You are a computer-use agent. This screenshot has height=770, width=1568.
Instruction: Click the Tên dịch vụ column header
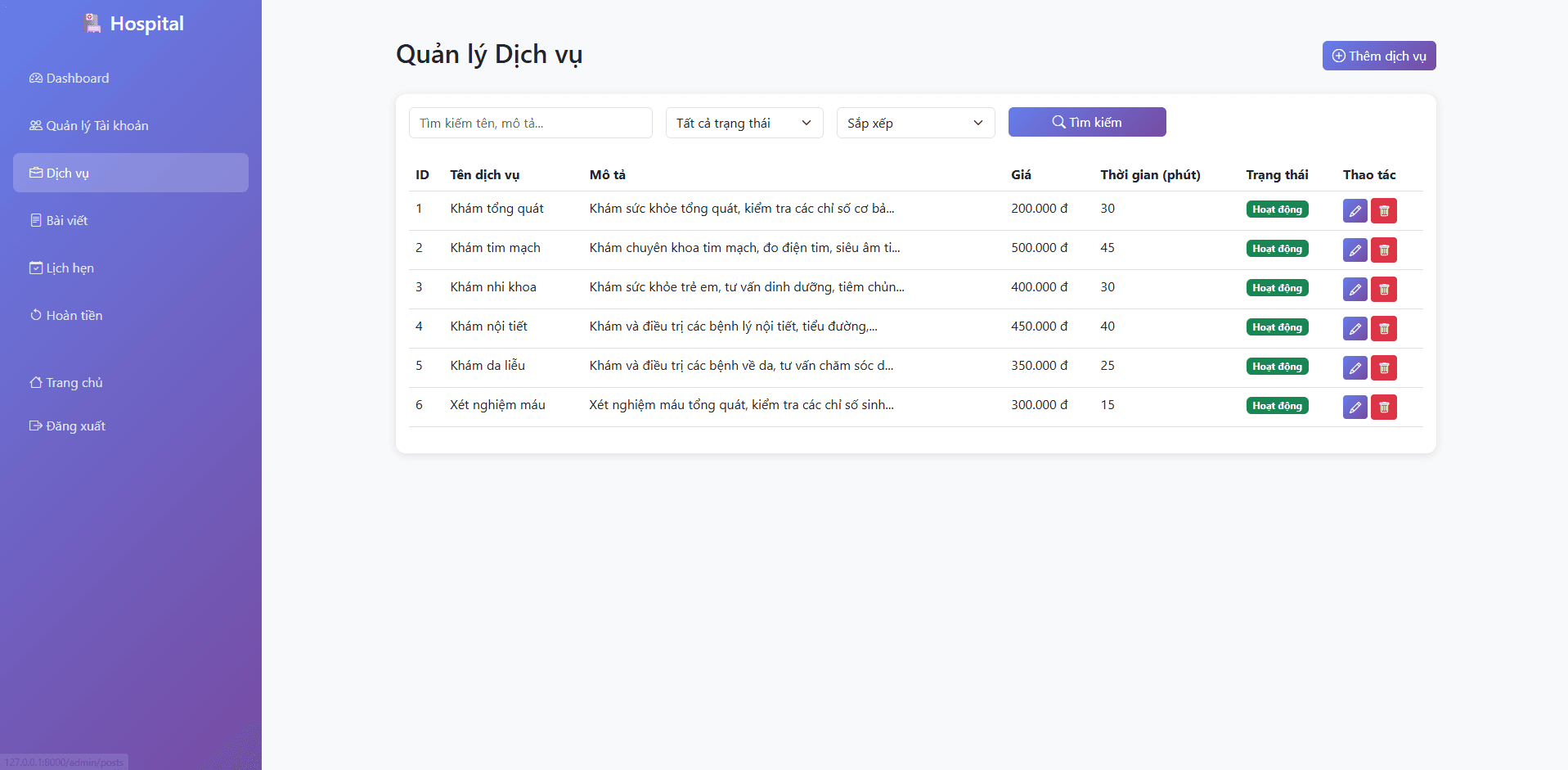point(485,175)
